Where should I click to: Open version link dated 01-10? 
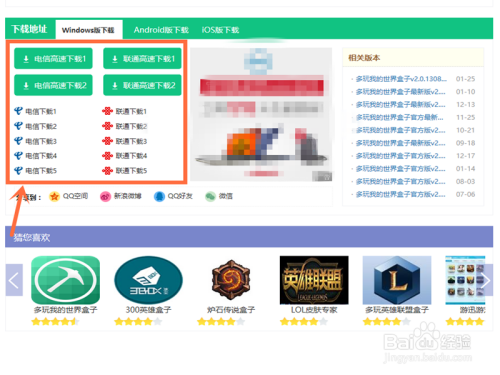pos(400,92)
